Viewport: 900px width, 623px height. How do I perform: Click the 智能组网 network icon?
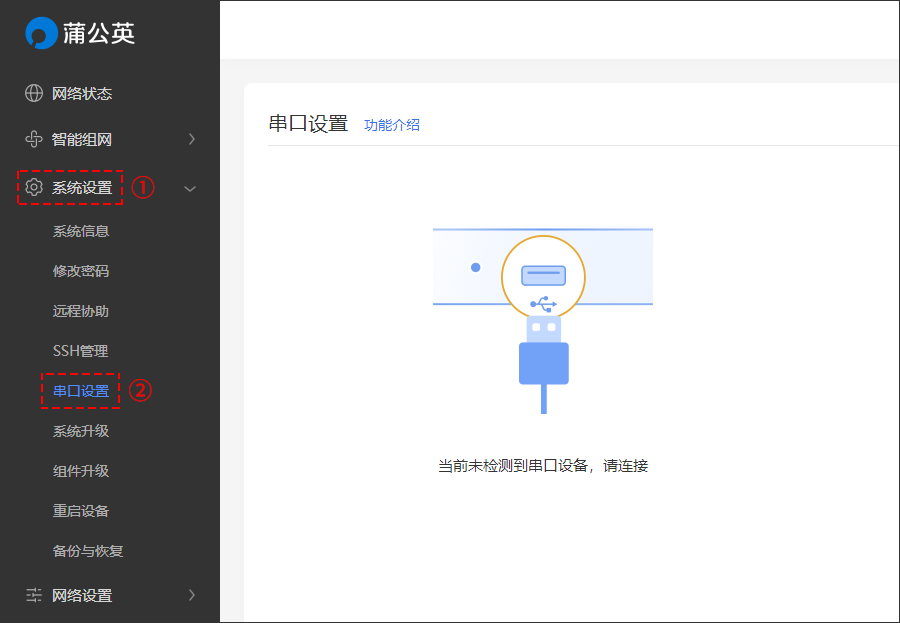34,139
